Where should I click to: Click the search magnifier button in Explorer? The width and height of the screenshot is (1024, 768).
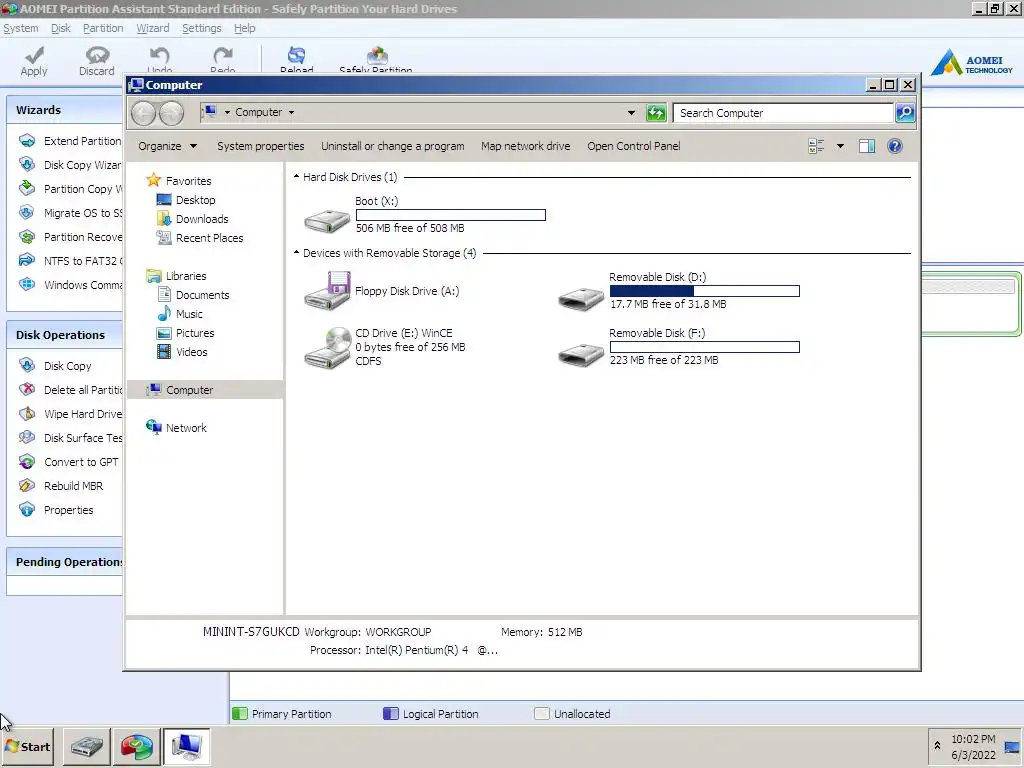(904, 113)
